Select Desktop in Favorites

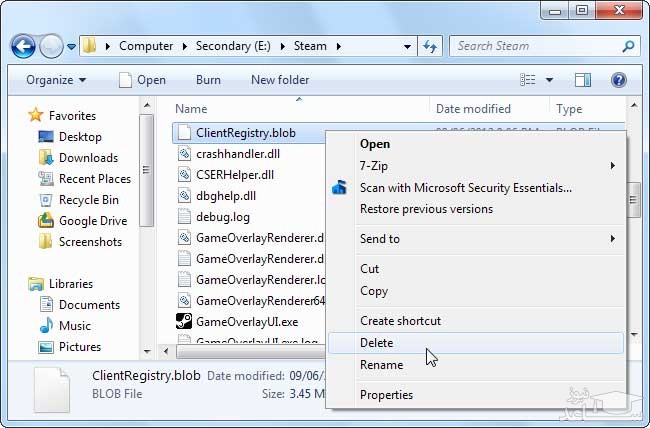[70, 136]
